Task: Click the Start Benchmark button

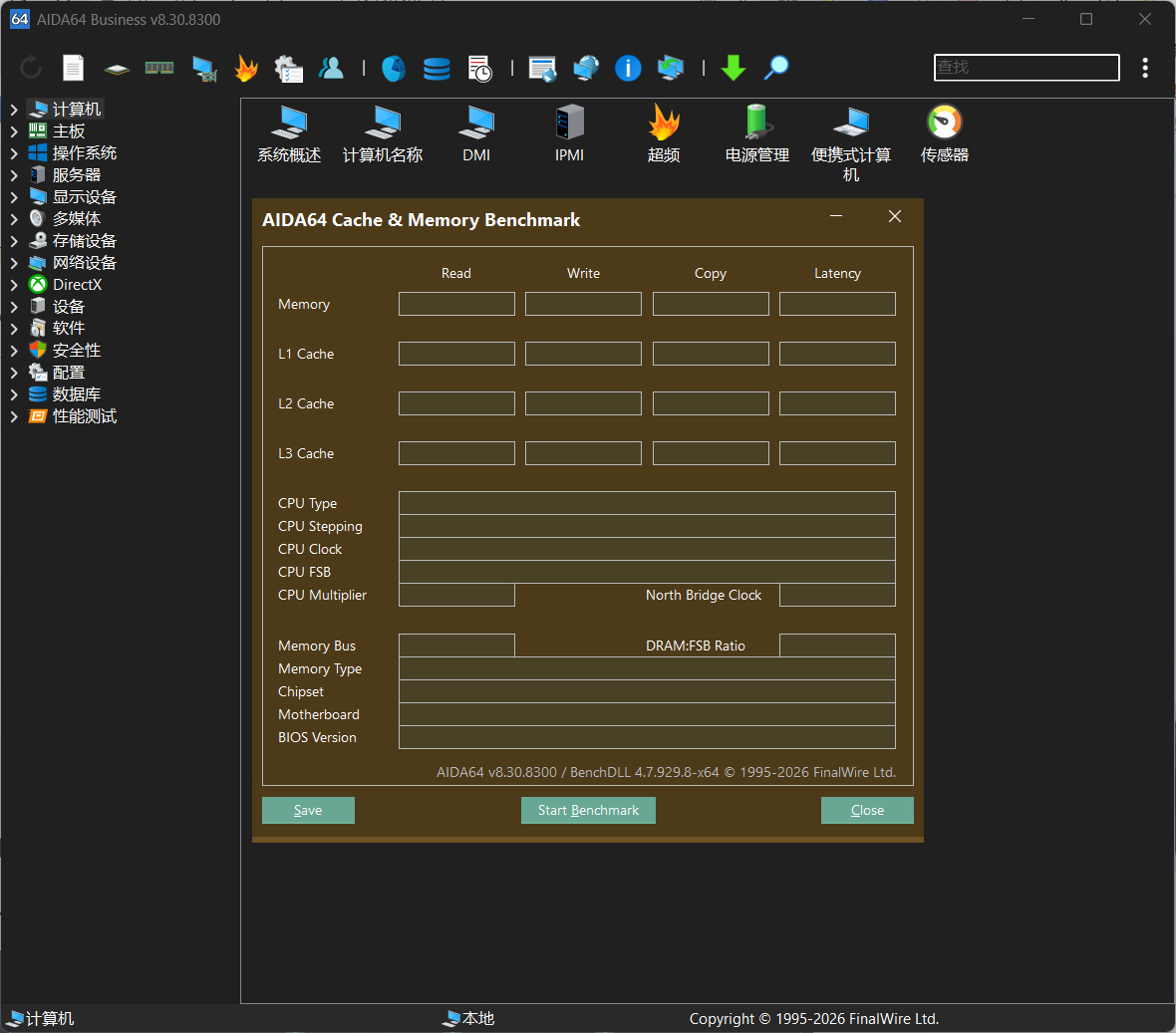Action: (588, 810)
